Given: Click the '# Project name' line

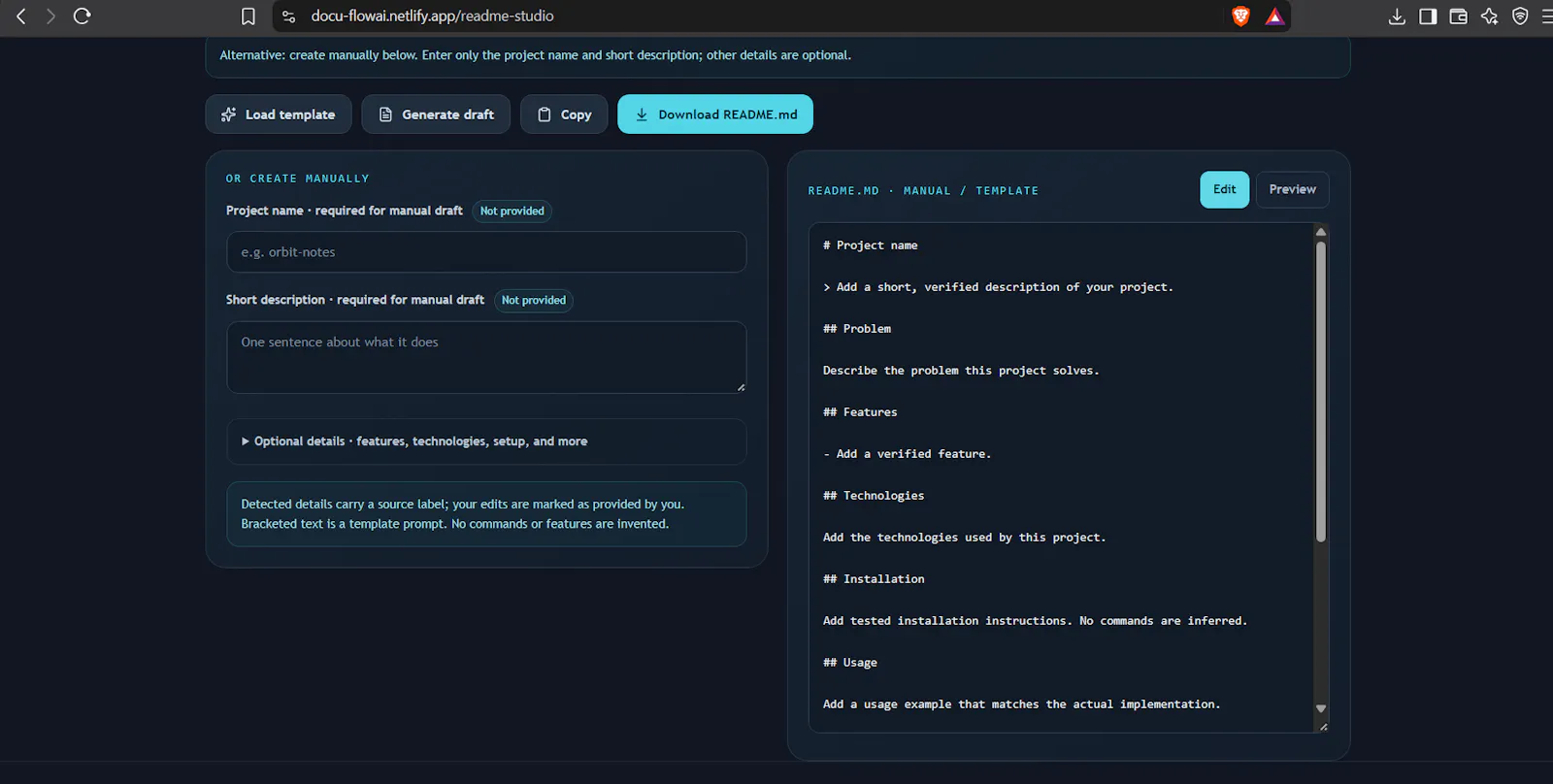Looking at the screenshot, I should point(870,245).
